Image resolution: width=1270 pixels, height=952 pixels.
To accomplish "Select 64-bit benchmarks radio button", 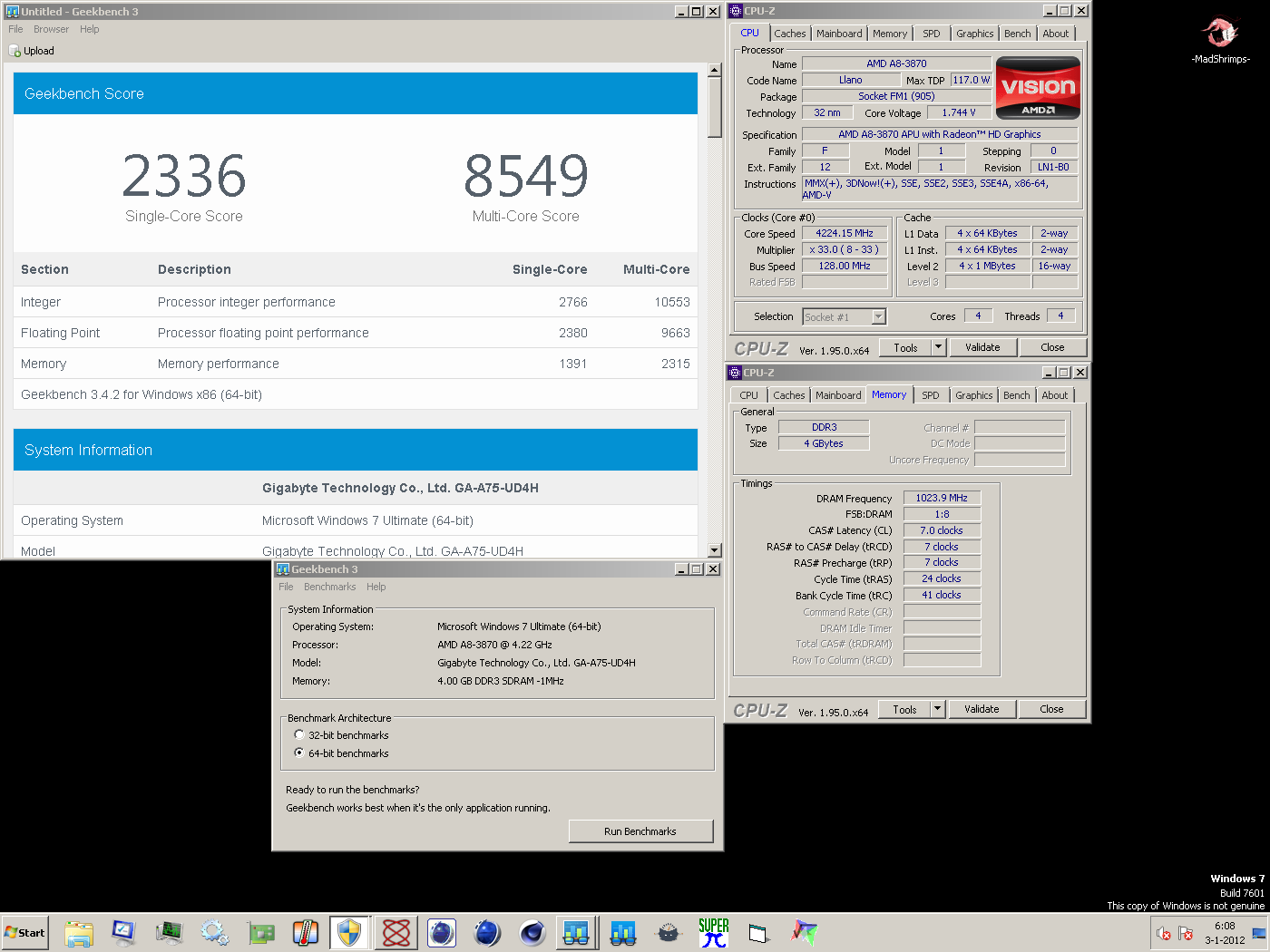I will (299, 753).
